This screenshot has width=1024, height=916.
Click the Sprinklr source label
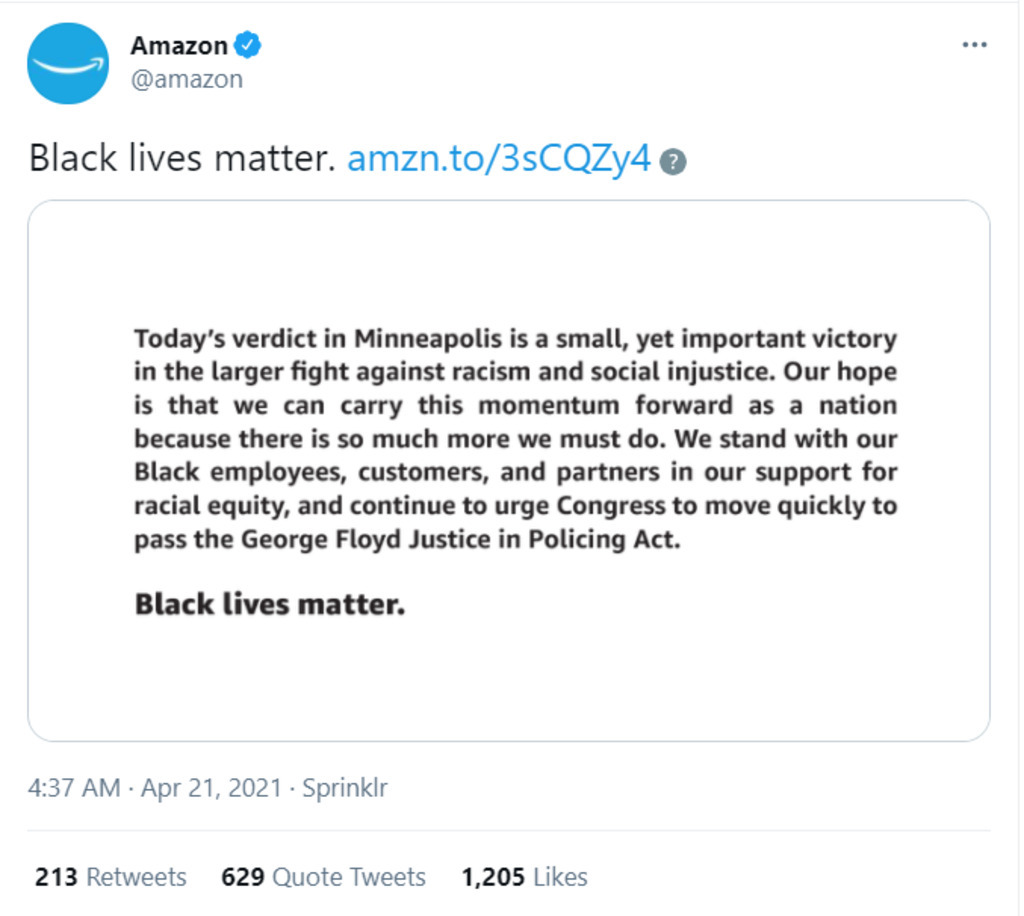[x=343, y=787]
